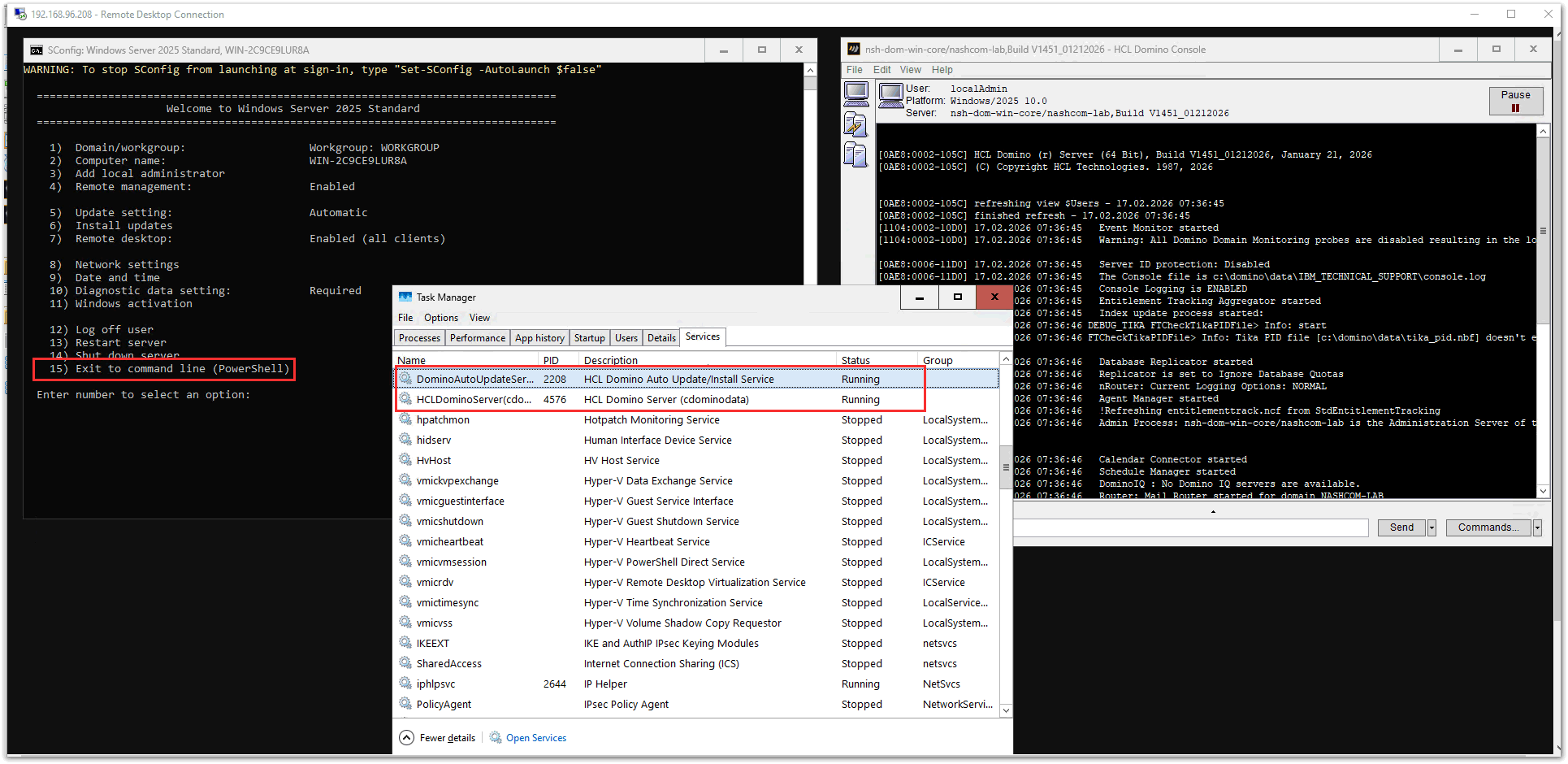The height and width of the screenshot is (764, 1568).
Task: Click the gear icon beside Open Services
Action: tap(496, 737)
